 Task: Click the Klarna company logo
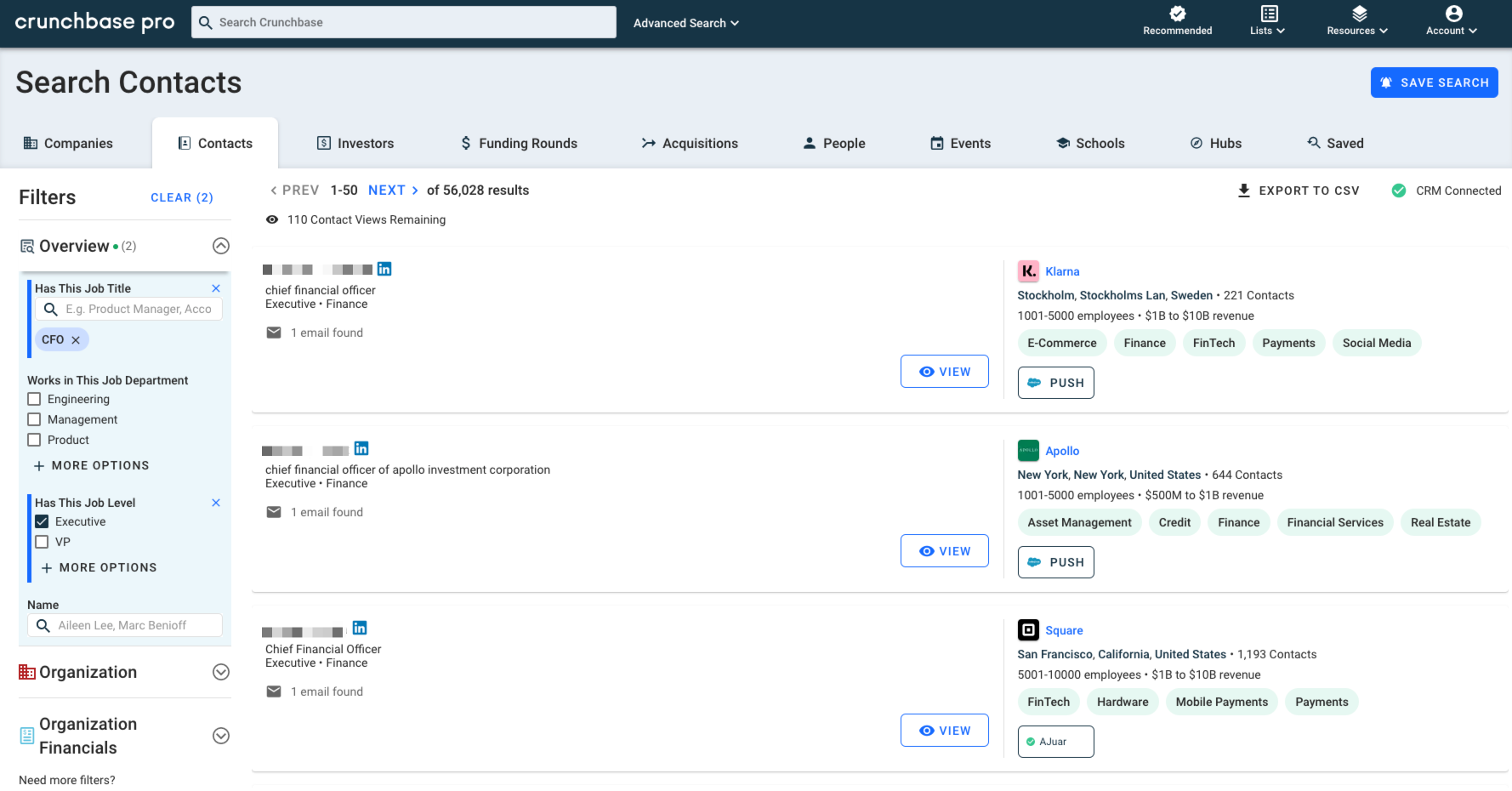(x=1028, y=271)
